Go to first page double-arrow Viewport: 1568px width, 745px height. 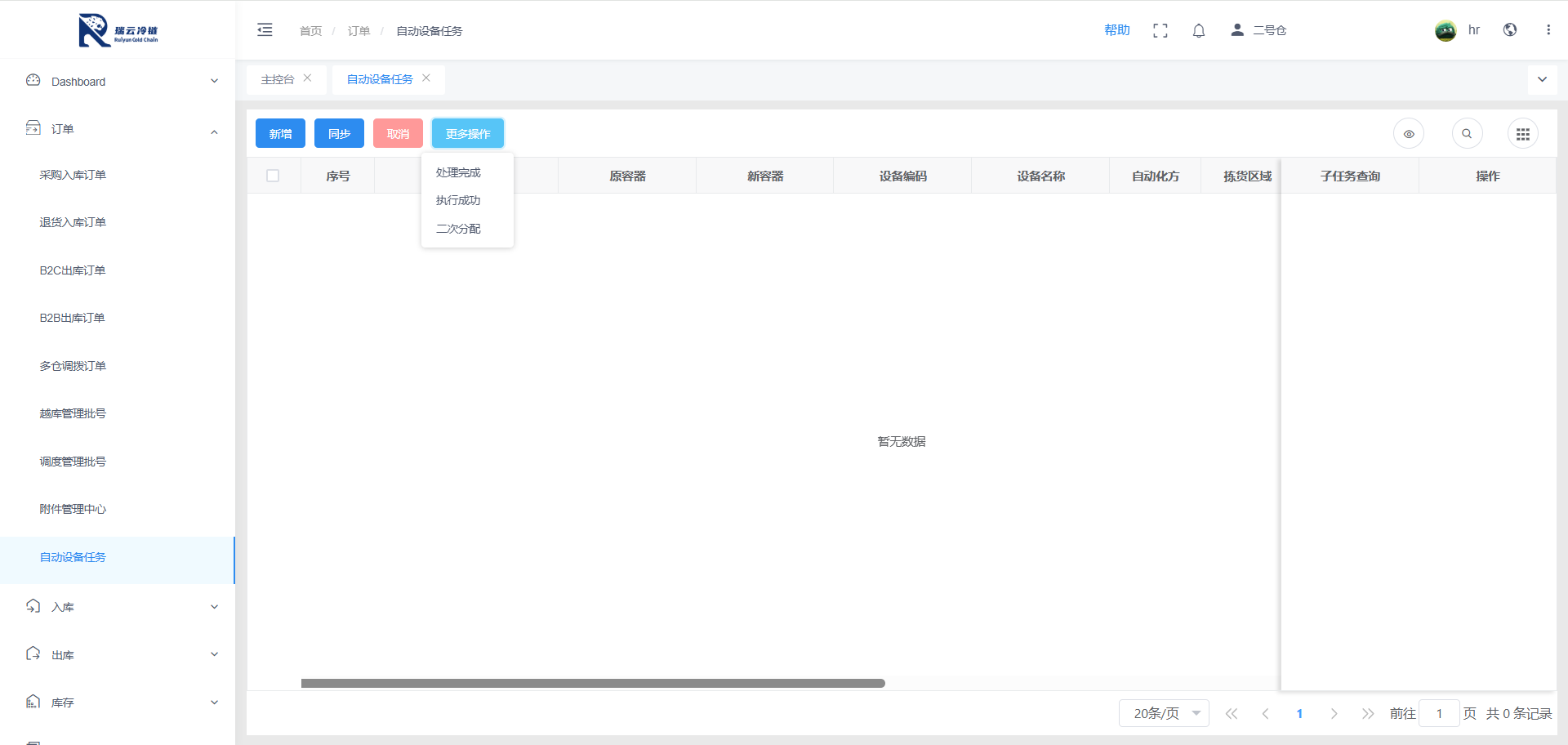click(x=1231, y=713)
